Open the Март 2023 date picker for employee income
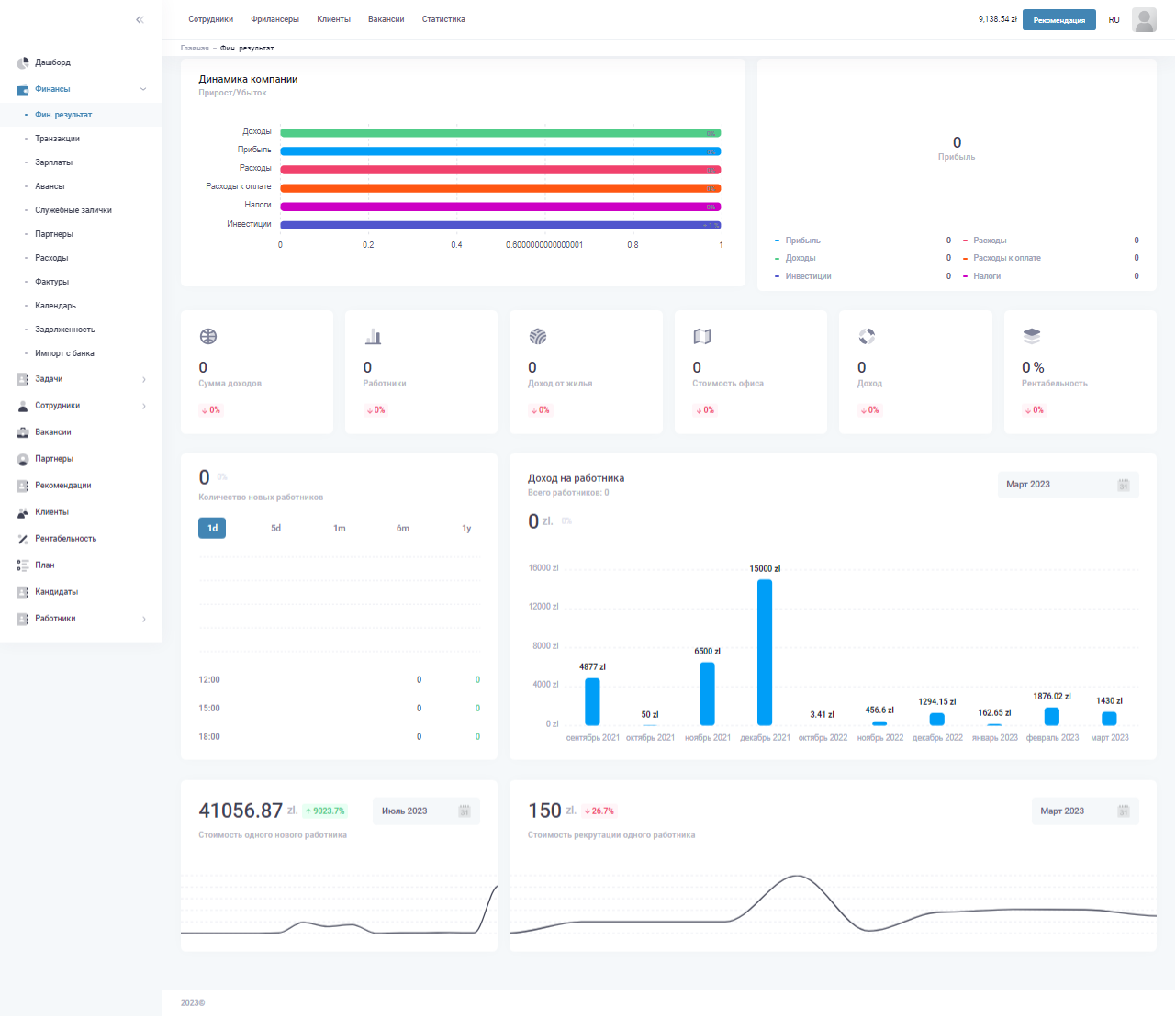Screen dimensions: 1176x1018 click(1069, 485)
